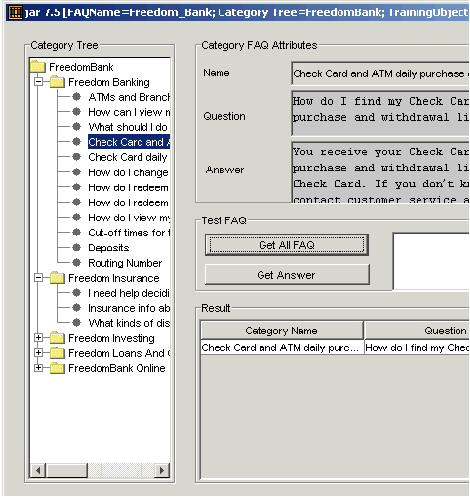Image resolution: width=470 pixels, height=497 pixels.
Task: Select the Freedom Insurance tree item
Action: (114, 278)
